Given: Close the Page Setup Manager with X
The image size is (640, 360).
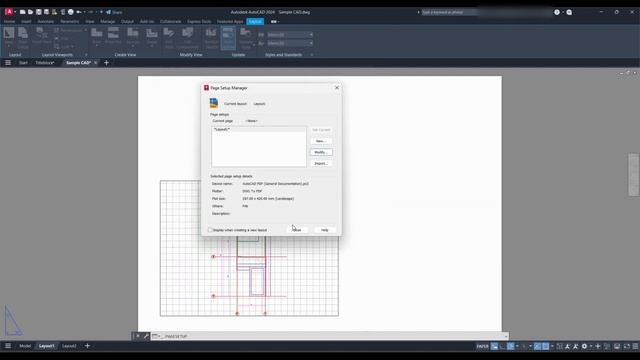Looking at the screenshot, I should pos(337,88).
